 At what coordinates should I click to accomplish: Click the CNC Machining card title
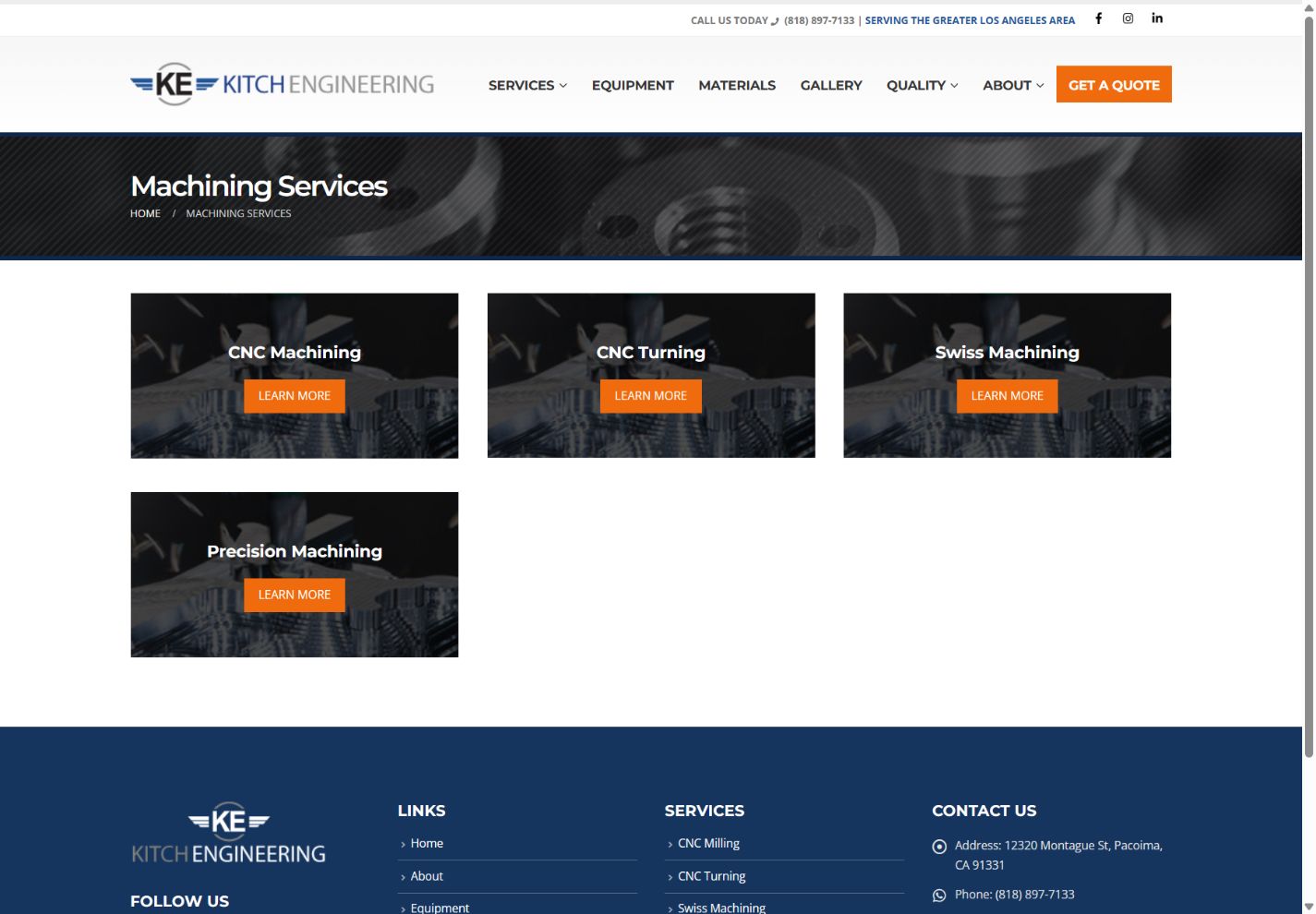point(295,352)
